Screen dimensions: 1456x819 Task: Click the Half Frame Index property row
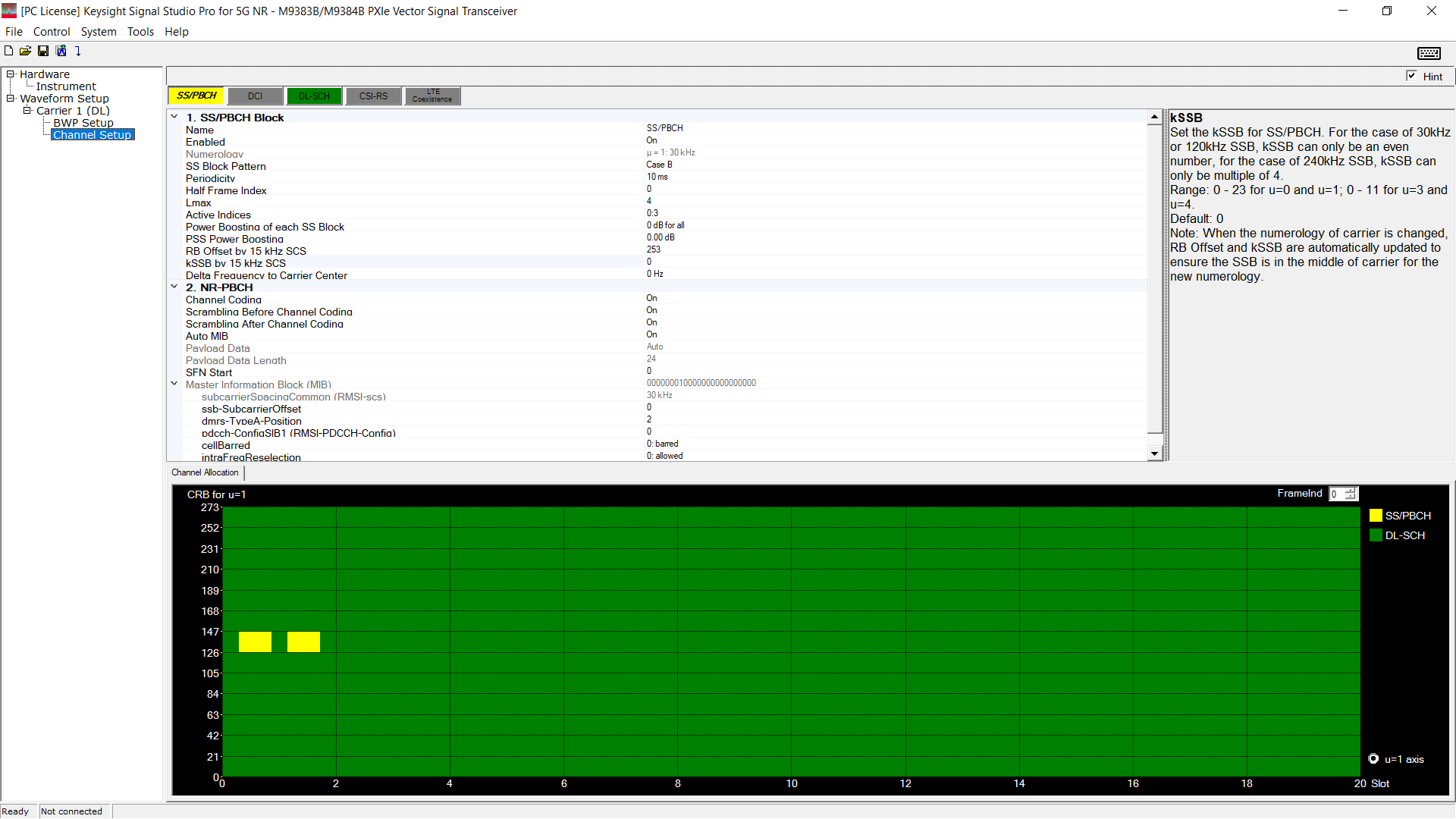pyautogui.click(x=664, y=190)
